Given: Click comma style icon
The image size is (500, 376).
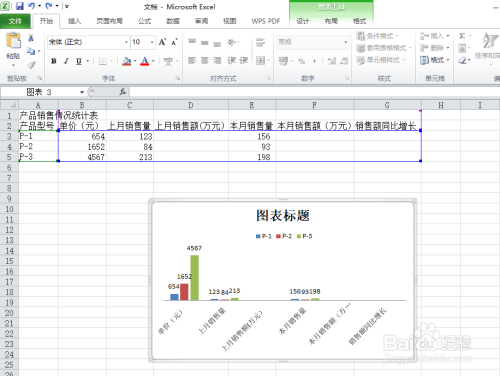Looking at the screenshot, I should [314, 61].
